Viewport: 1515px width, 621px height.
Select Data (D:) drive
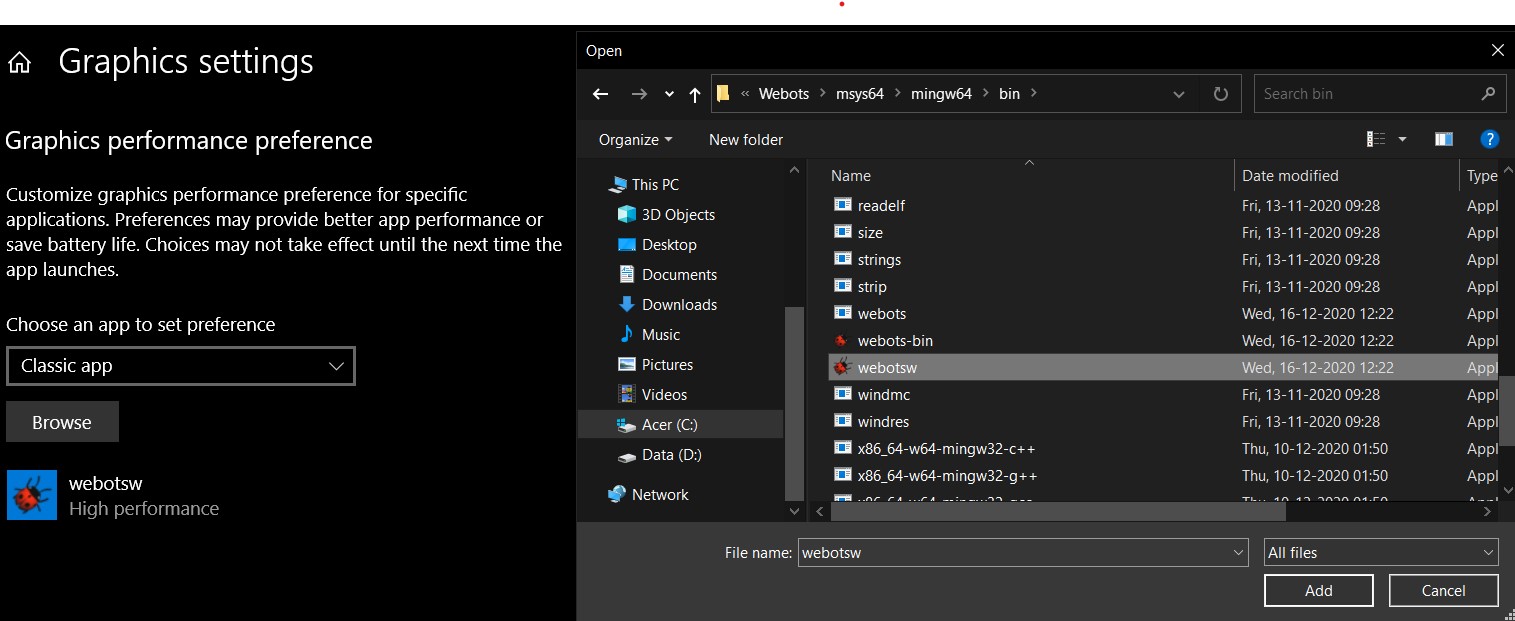tap(671, 455)
